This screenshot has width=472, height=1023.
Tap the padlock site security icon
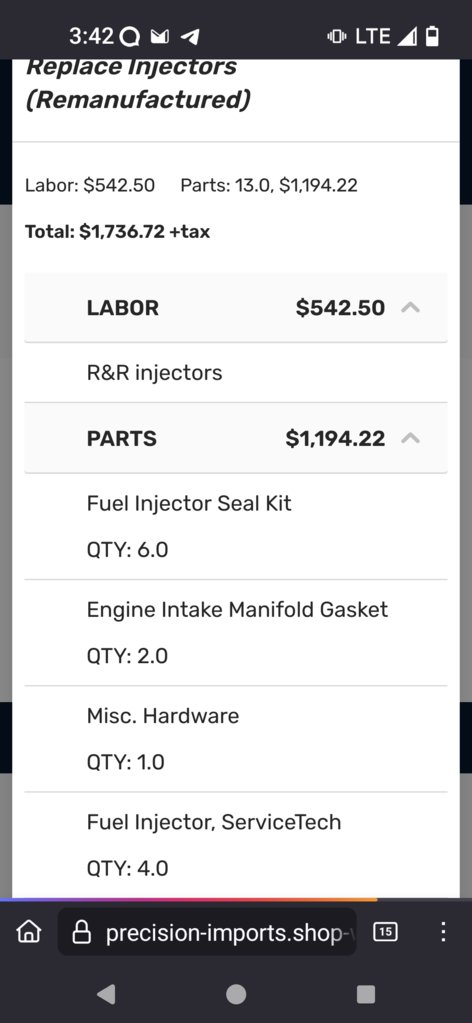(x=82, y=933)
